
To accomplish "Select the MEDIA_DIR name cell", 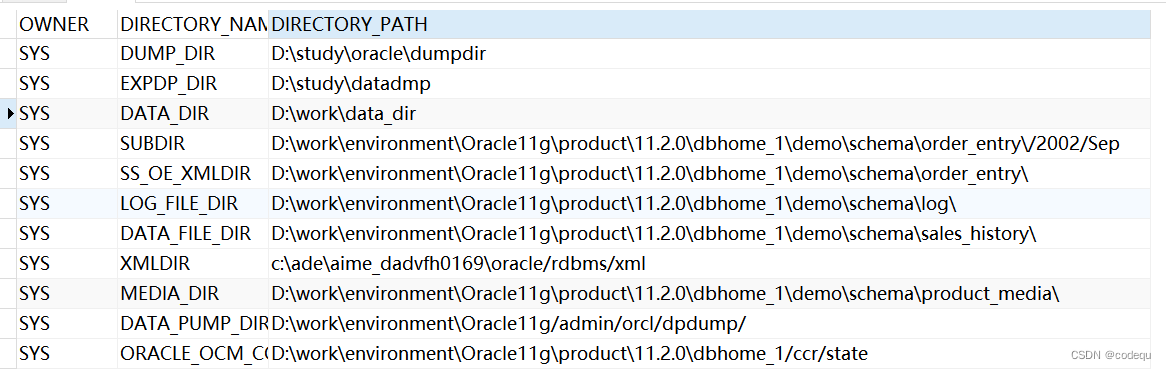I will (193, 293).
